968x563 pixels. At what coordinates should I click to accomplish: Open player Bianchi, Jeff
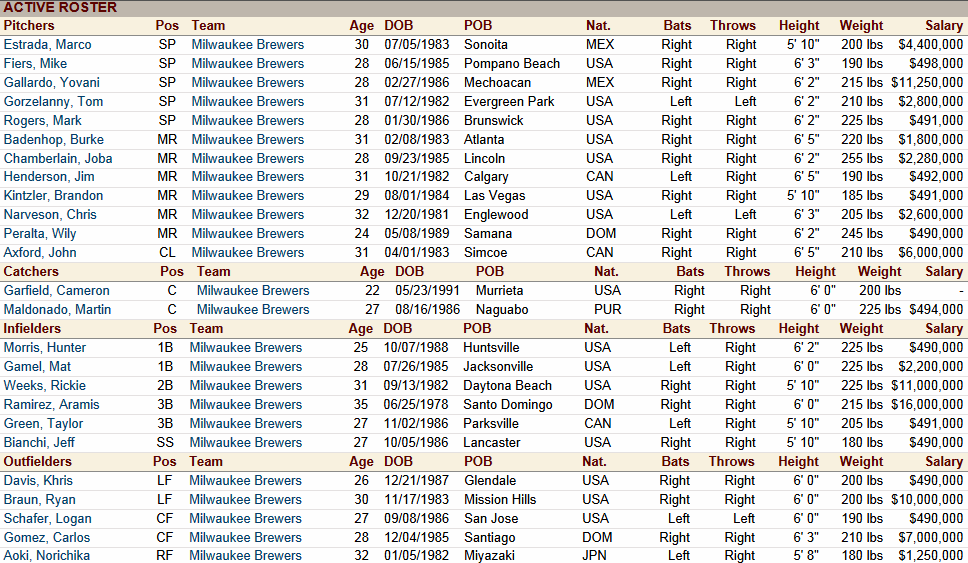coord(39,443)
